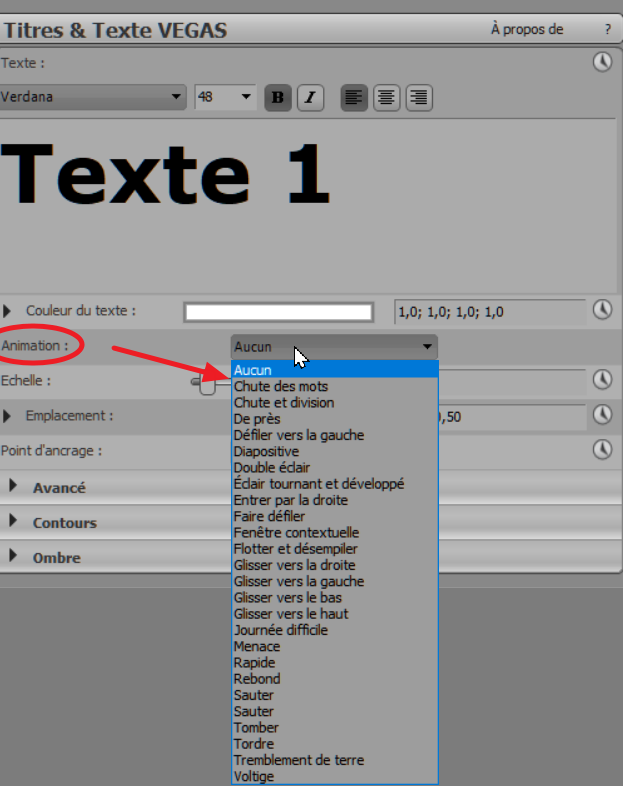Select Défiler vers la gauche animation
The height and width of the screenshot is (786, 623).
tap(335, 435)
